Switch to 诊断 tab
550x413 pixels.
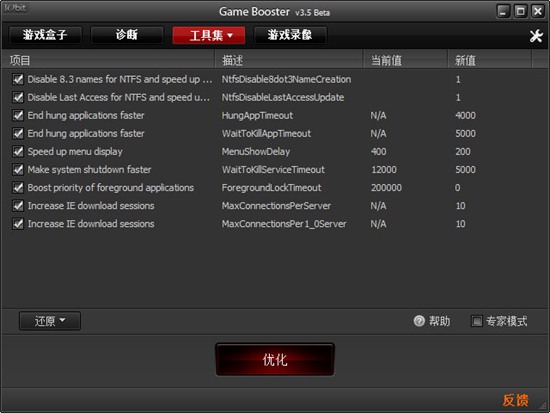[127, 35]
